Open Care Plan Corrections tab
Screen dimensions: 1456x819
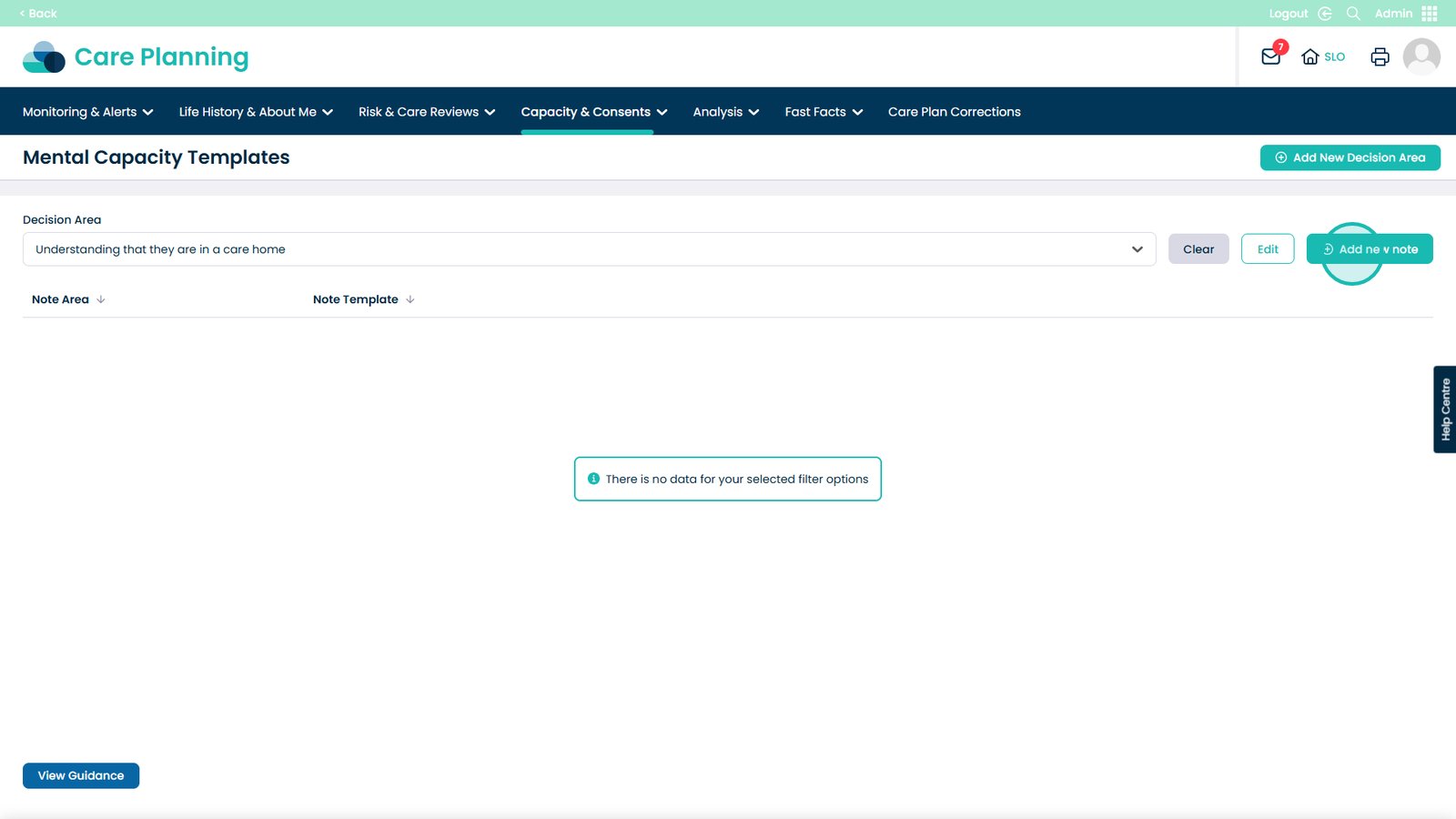(x=954, y=112)
